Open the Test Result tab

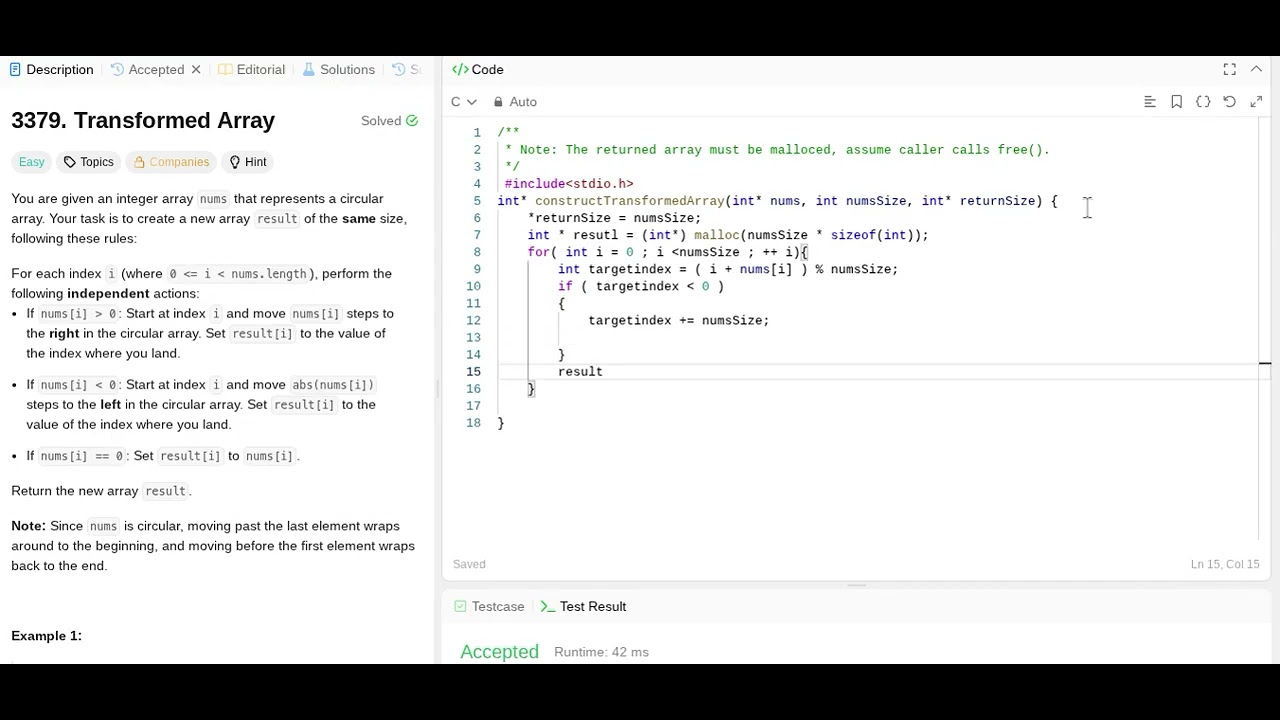point(584,606)
